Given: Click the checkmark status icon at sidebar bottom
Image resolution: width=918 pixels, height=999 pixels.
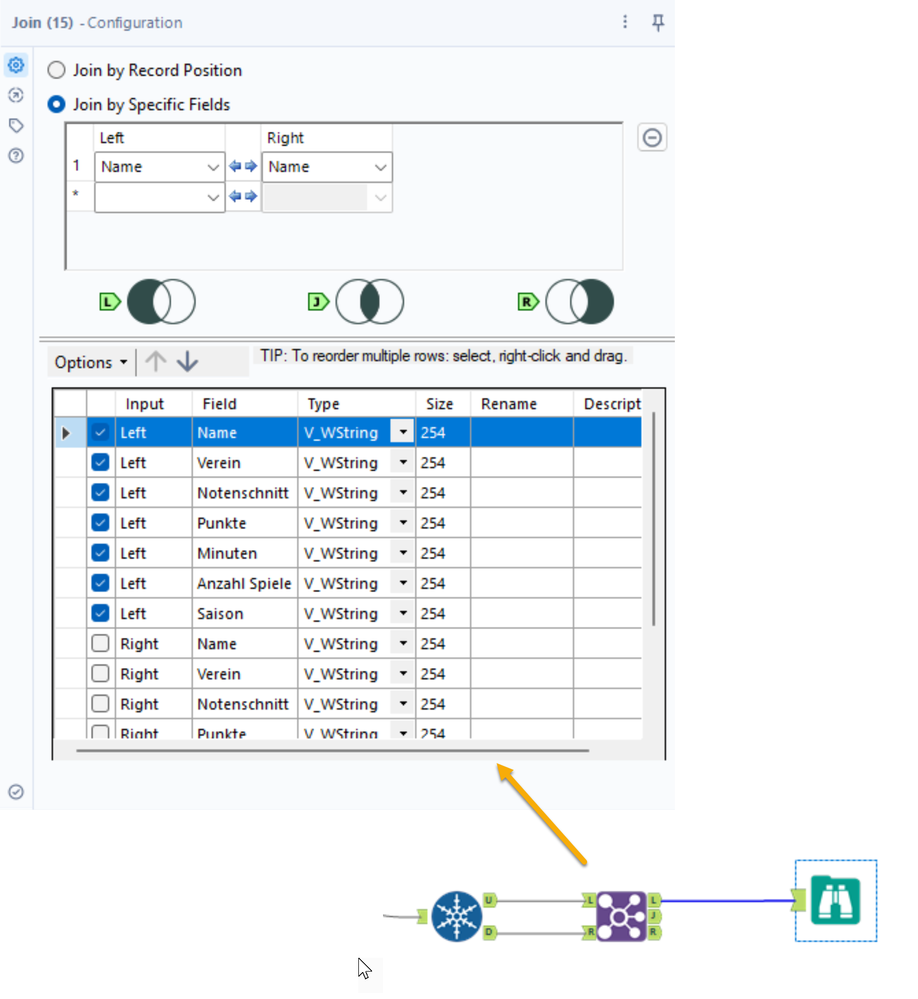Looking at the screenshot, I should coord(16,792).
